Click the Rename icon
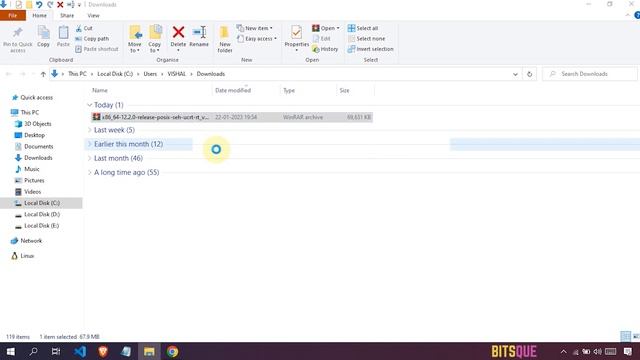The height and width of the screenshot is (360, 640). point(199,33)
